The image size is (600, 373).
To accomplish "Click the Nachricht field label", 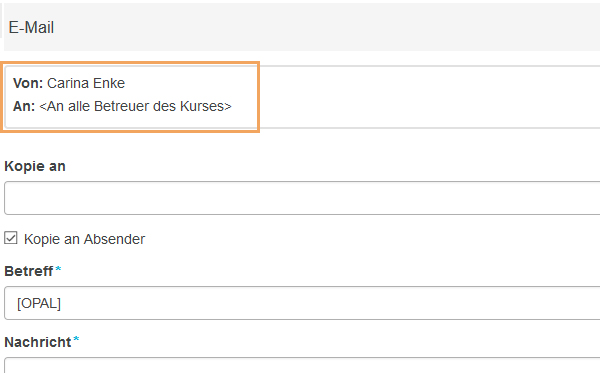I will (38, 342).
